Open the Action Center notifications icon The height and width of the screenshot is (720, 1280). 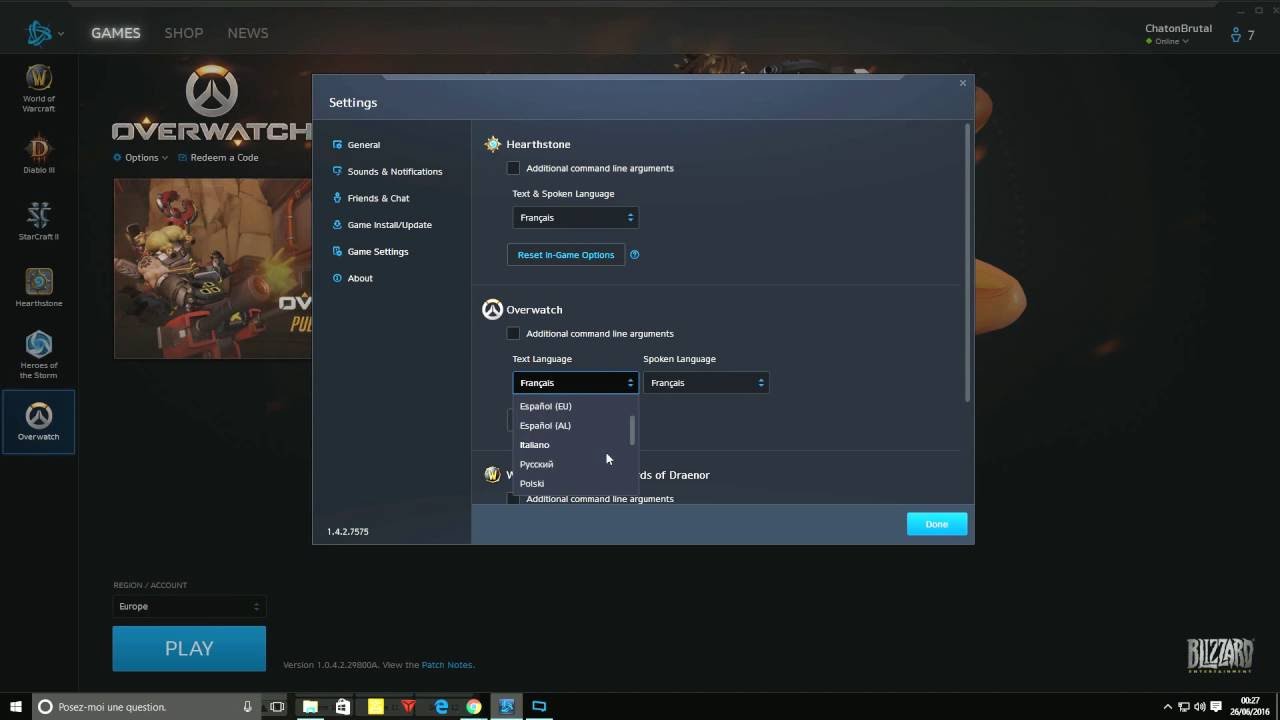(x=1216, y=707)
